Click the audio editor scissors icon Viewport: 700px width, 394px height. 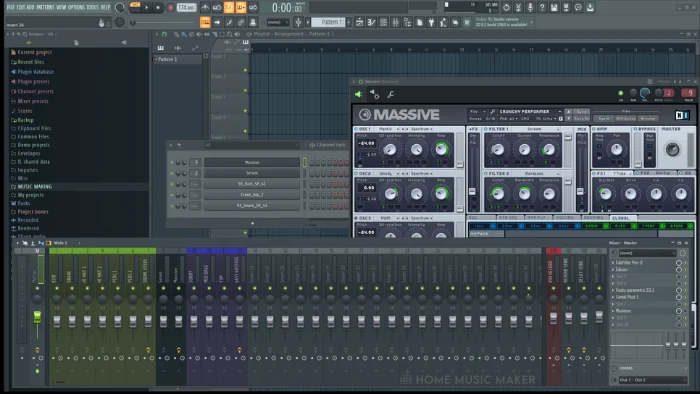point(518,8)
